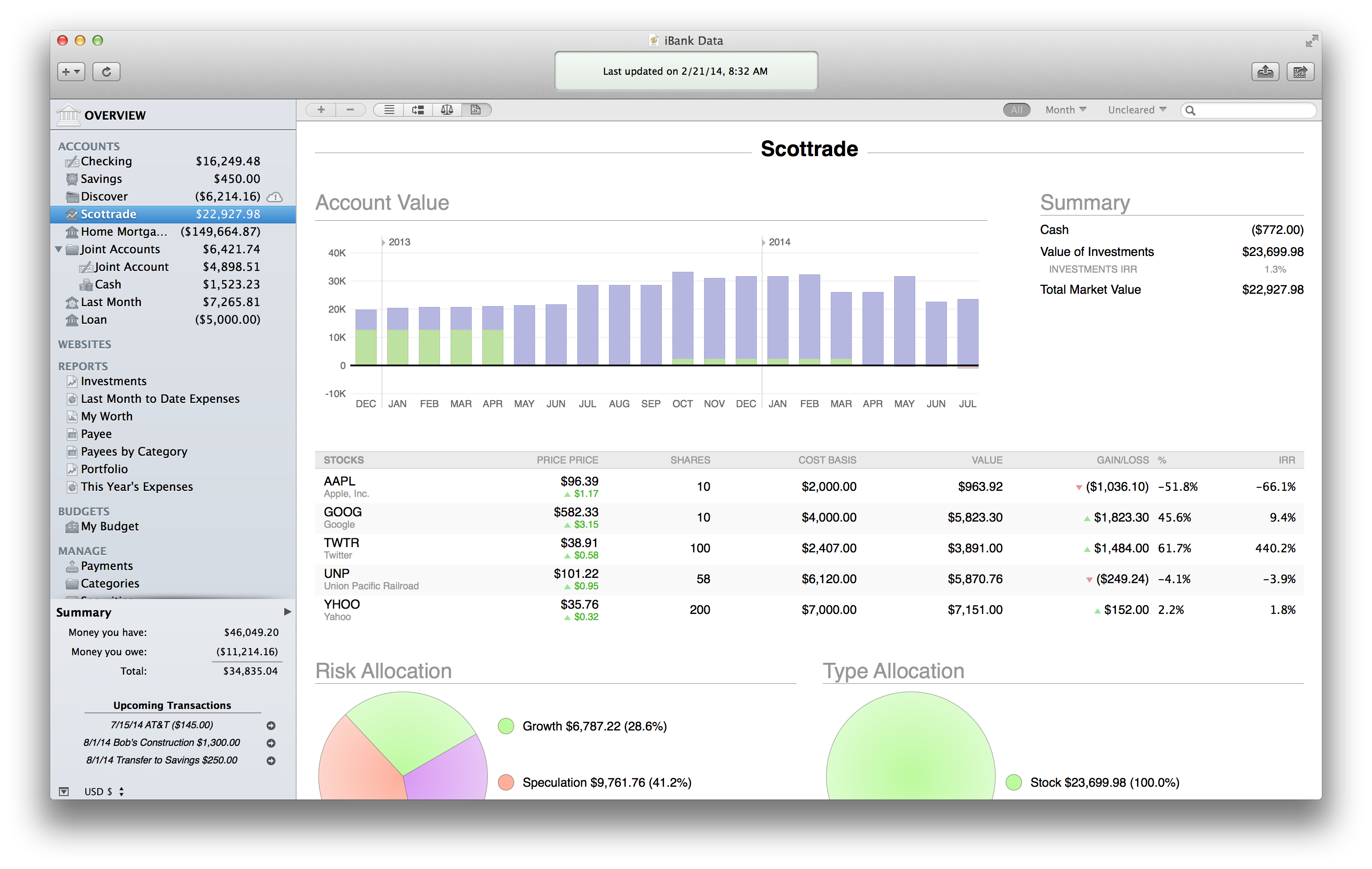Open the Portfolio report
Image resolution: width=1372 pixels, height=869 pixels.
pyautogui.click(x=104, y=469)
